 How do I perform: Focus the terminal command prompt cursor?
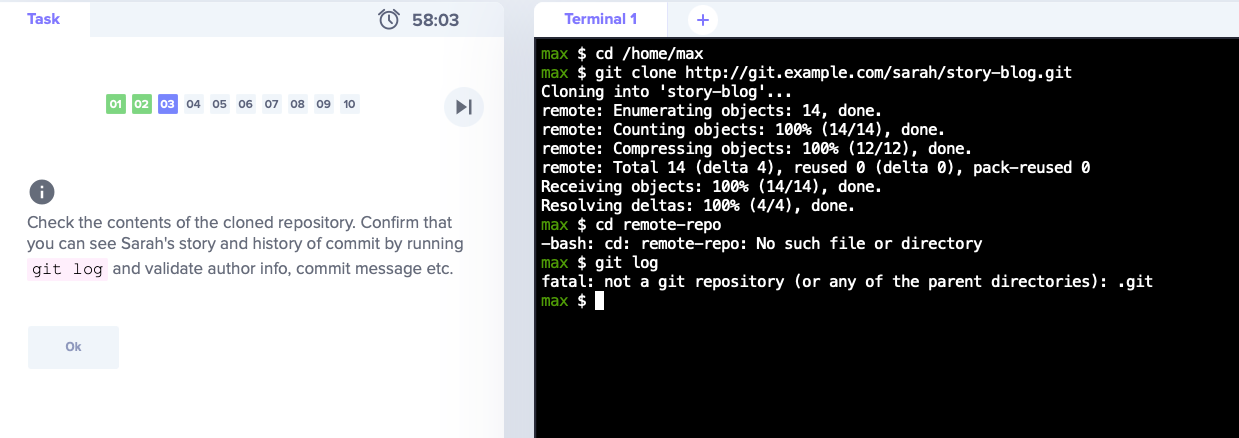599,301
